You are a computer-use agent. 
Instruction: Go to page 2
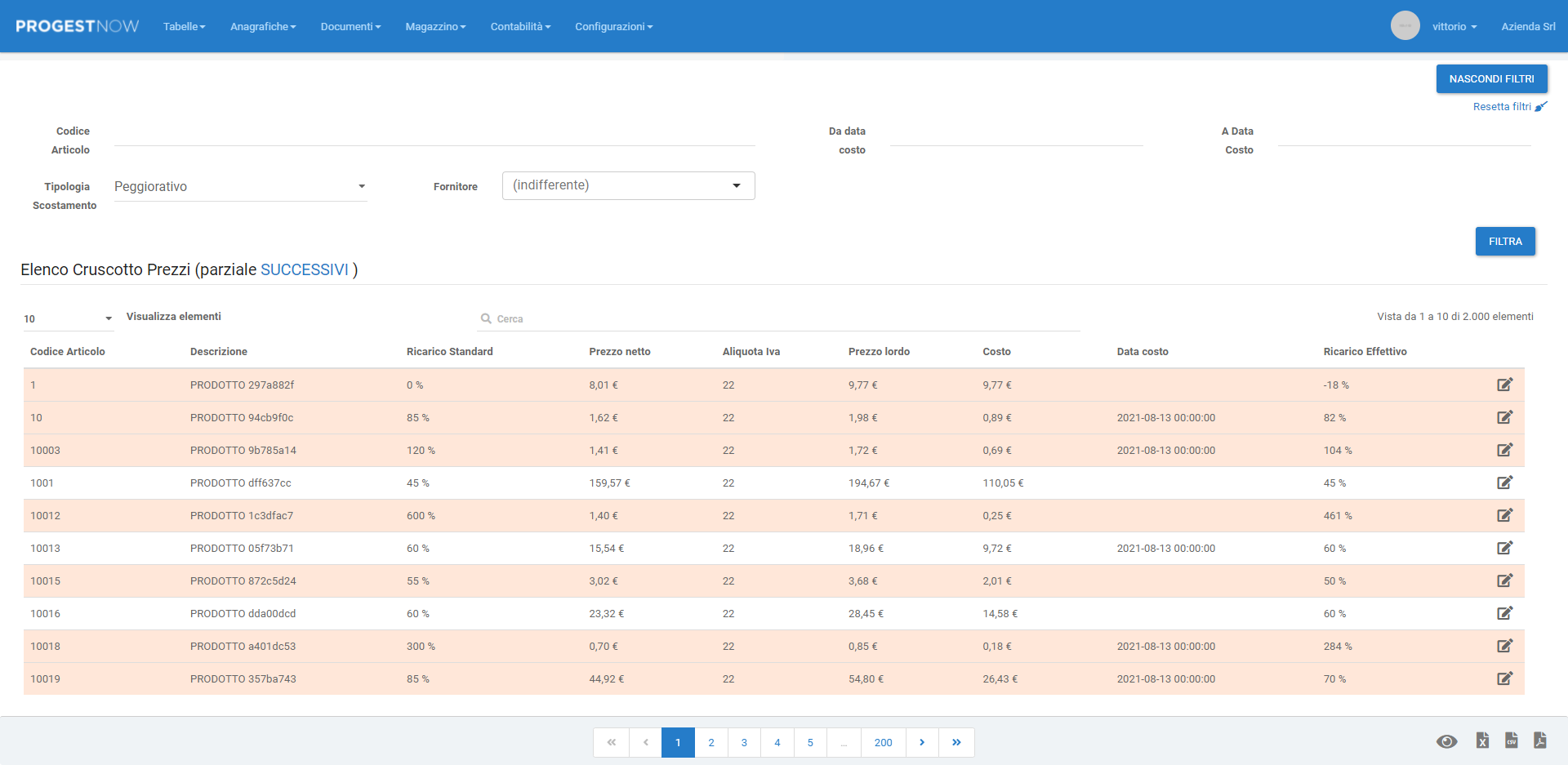click(x=711, y=742)
